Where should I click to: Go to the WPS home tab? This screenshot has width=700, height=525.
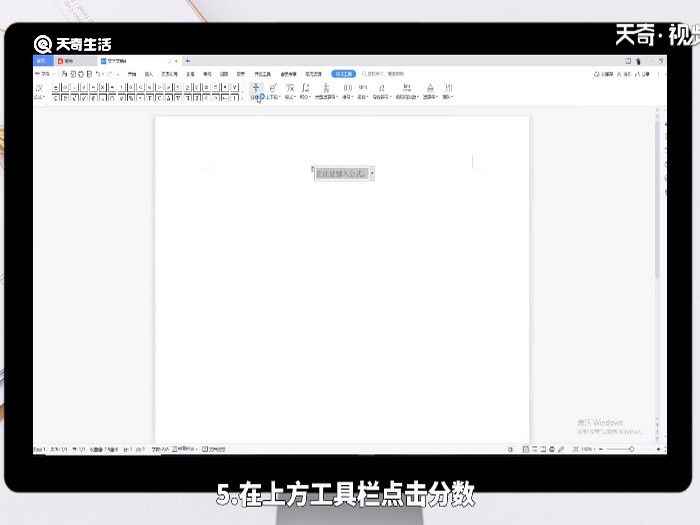[x=43, y=61]
